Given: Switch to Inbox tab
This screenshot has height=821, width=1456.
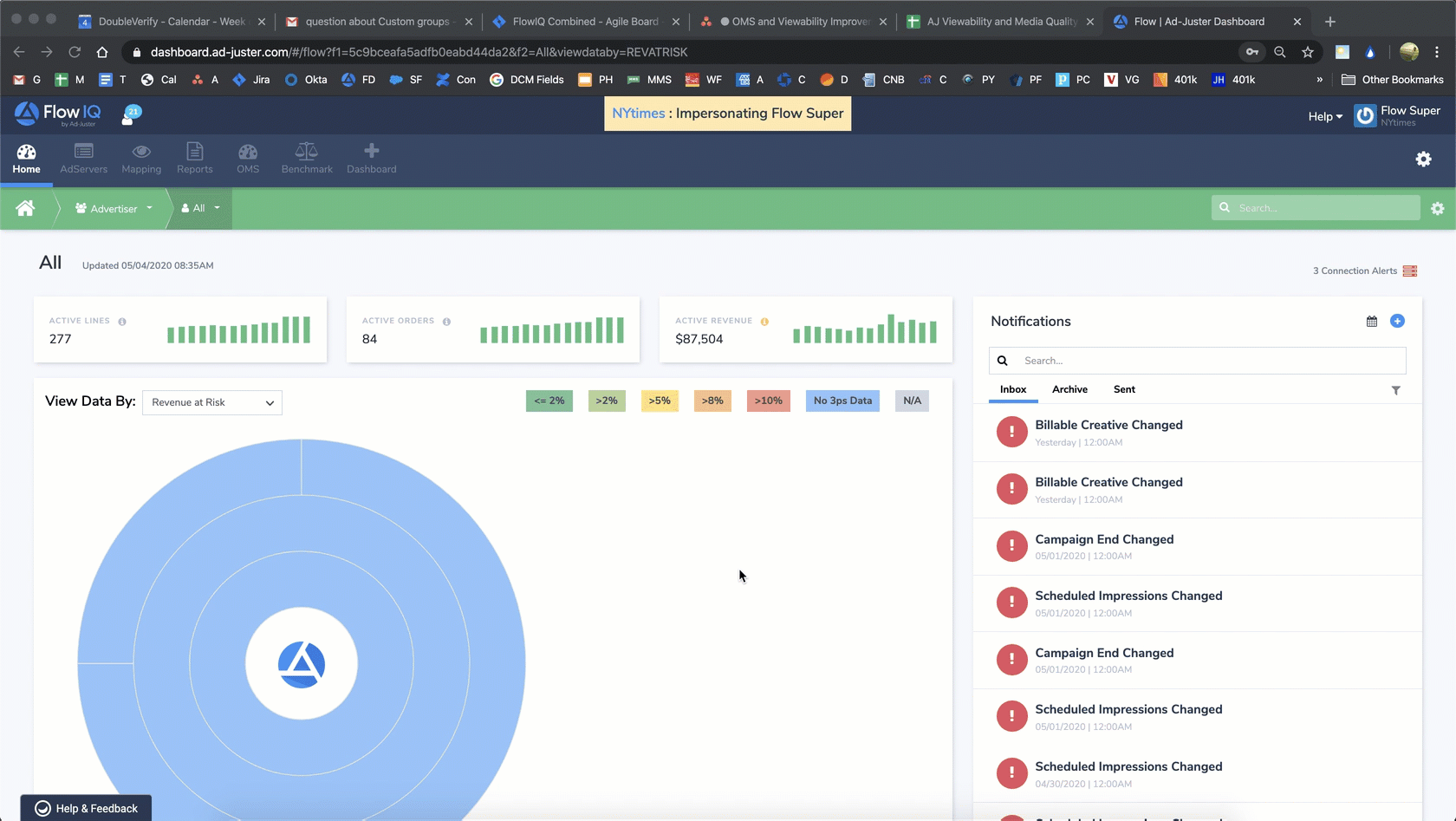Looking at the screenshot, I should tap(1013, 390).
